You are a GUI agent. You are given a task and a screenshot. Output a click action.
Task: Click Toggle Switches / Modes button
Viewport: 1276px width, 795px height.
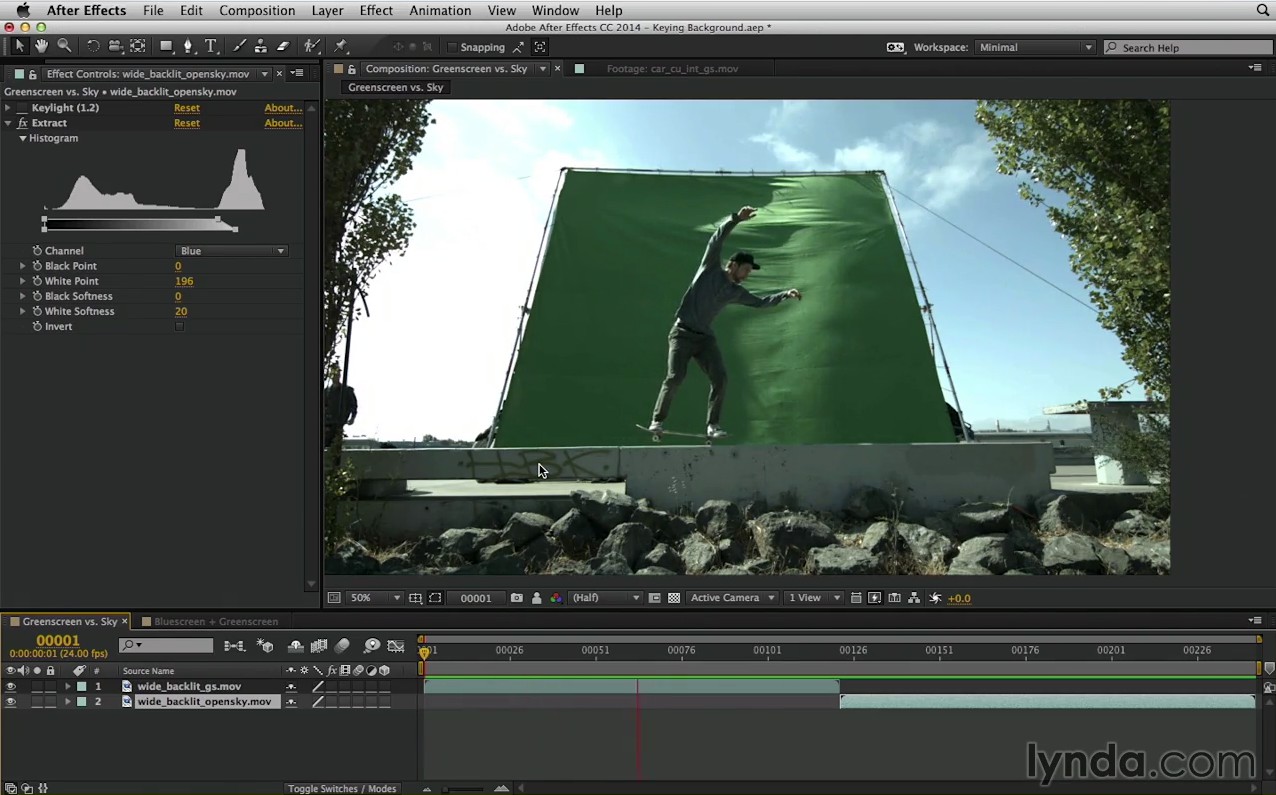(342, 788)
